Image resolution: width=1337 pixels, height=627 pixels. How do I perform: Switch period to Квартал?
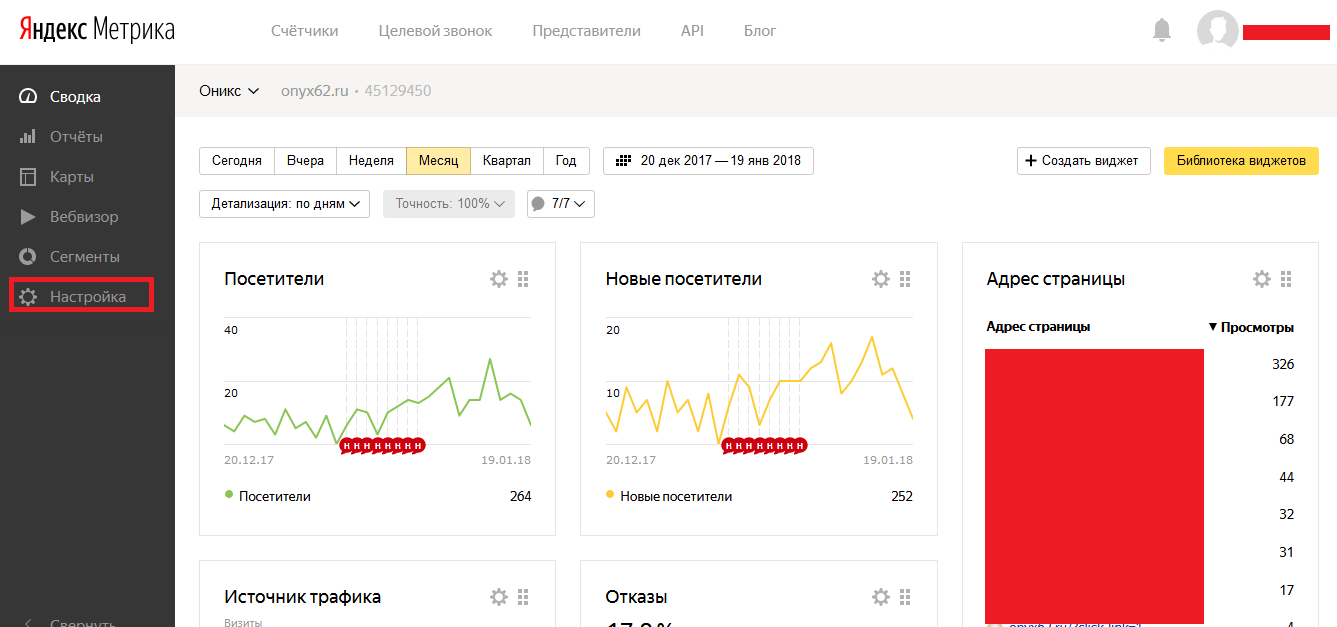point(507,161)
